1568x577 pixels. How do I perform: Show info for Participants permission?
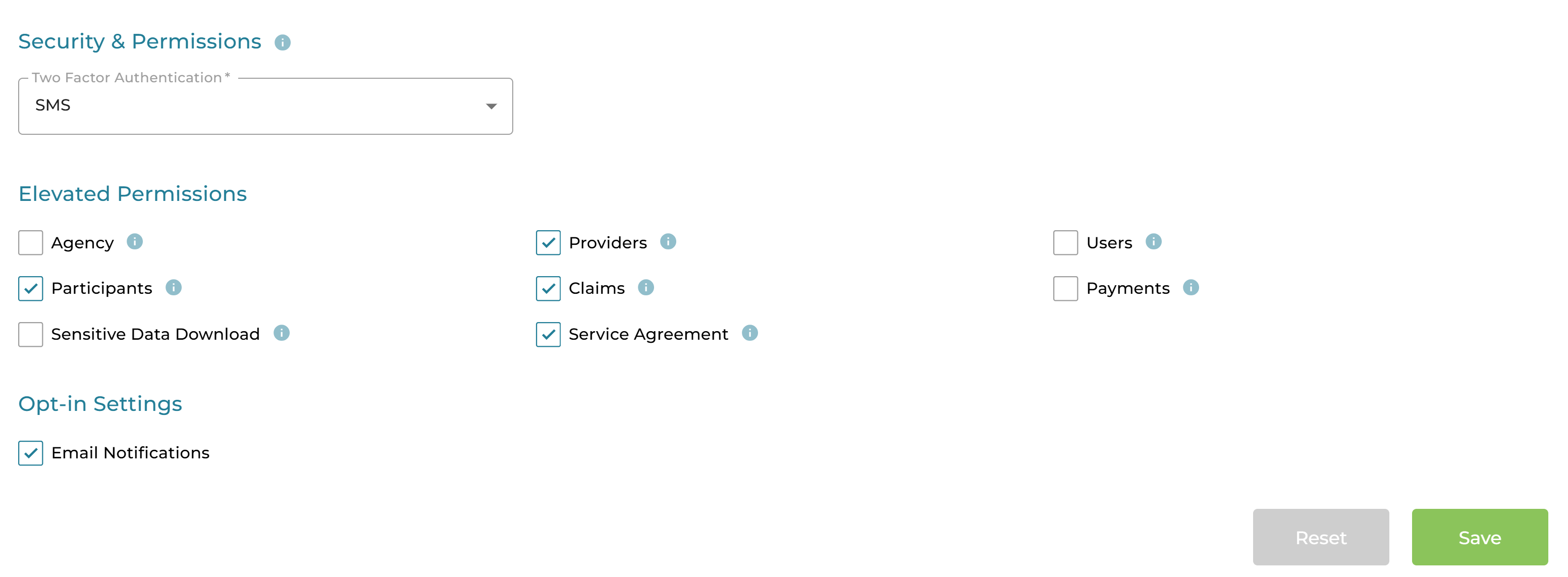pyautogui.click(x=174, y=287)
